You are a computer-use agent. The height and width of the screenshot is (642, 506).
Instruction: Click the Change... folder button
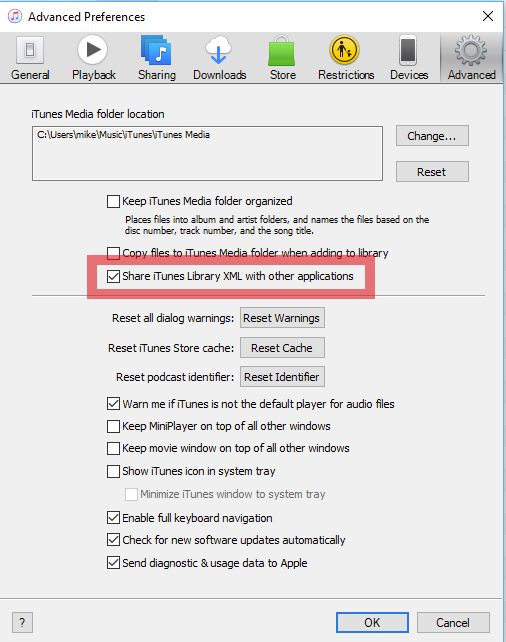pos(432,136)
